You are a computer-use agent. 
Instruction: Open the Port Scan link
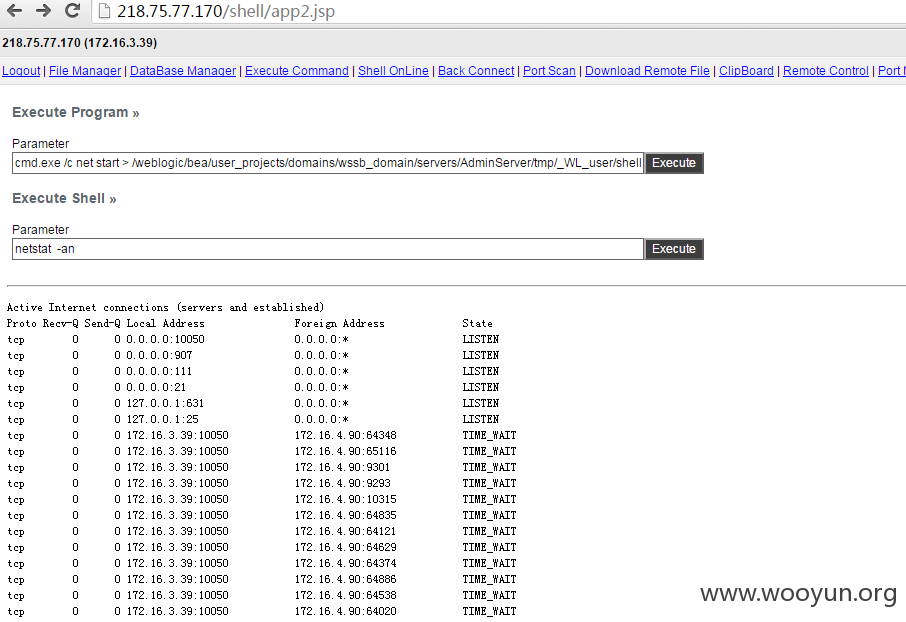(549, 71)
